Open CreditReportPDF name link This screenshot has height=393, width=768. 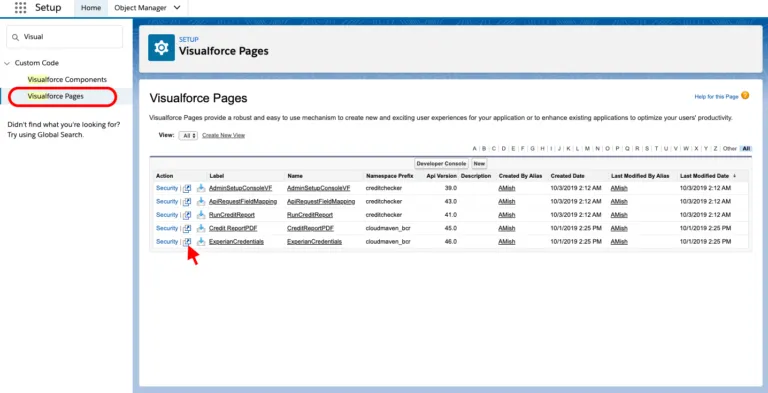310,228
